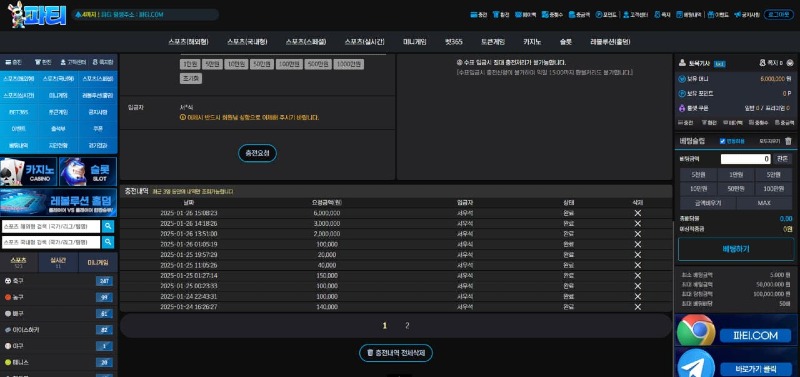Open the 카지노 CASINO banner thumbnail

click(29, 172)
